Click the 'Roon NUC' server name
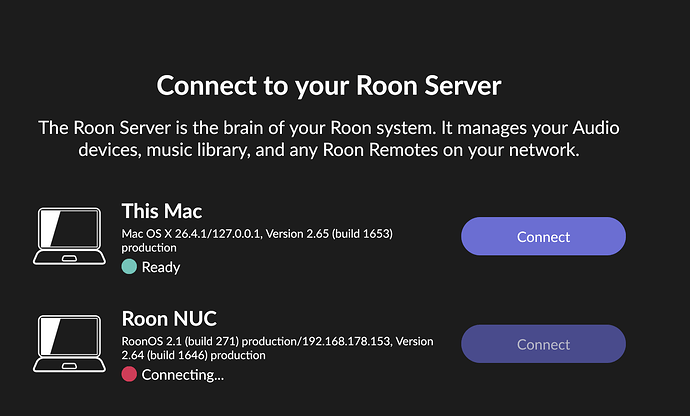 (x=169, y=319)
